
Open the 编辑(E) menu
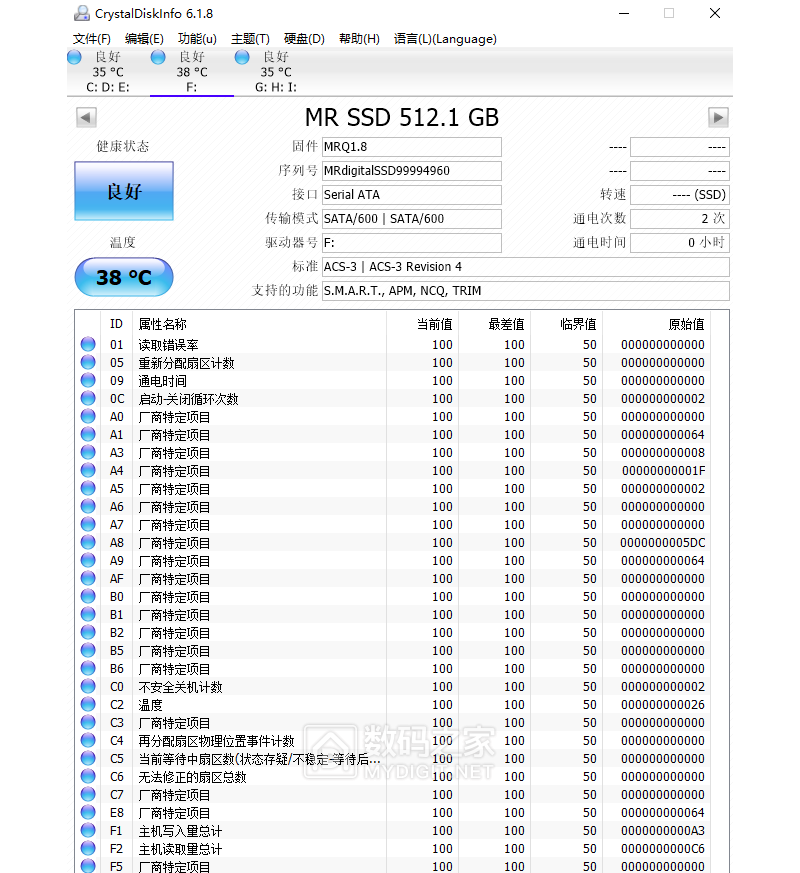pyautogui.click(x=144, y=39)
